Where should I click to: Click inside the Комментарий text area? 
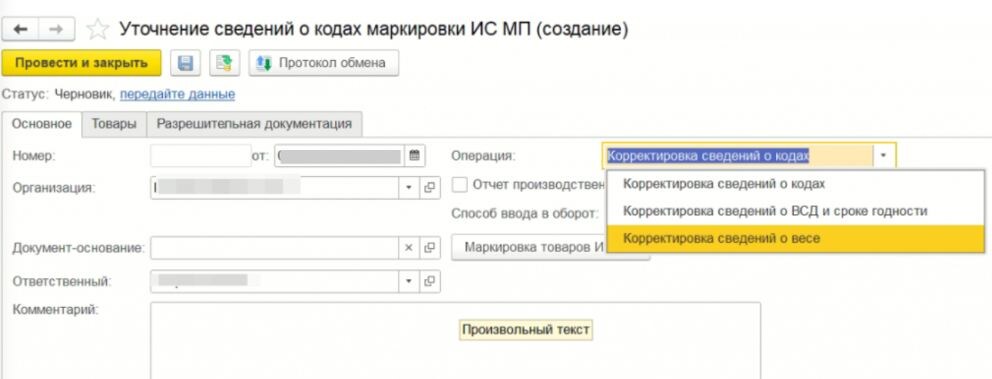[456, 342]
